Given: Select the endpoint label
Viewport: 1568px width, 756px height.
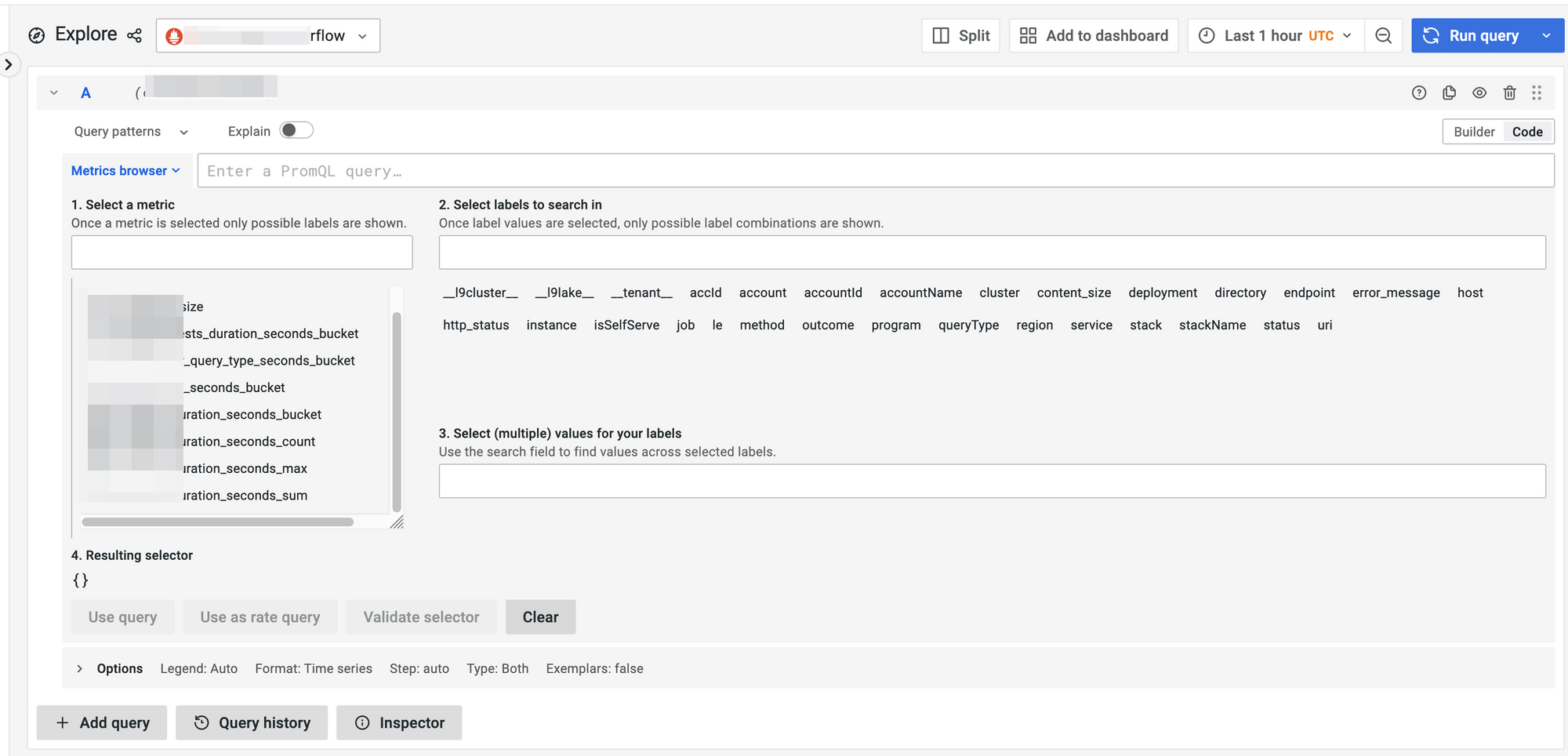Looking at the screenshot, I should coord(1309,293).
